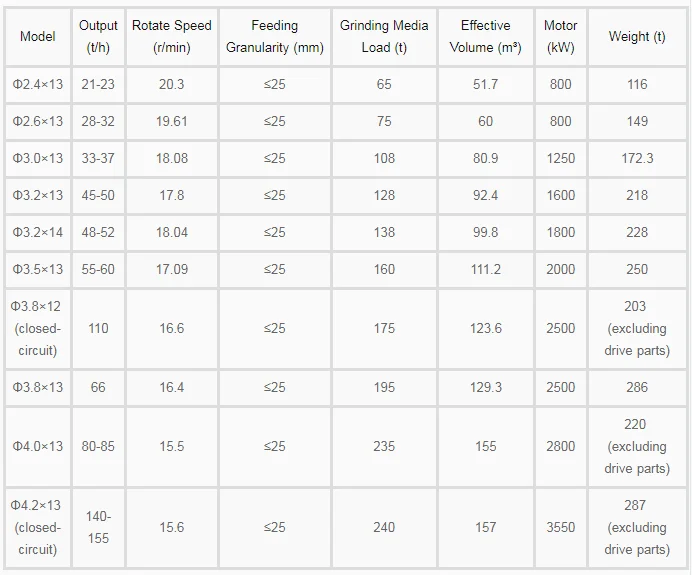Image resolution: width=692 pixels, height=575 pixels.
Task: Select the Φ3.8×12 closed-circuit model cell
Action: pyautogui.click(x=38, y=328)
